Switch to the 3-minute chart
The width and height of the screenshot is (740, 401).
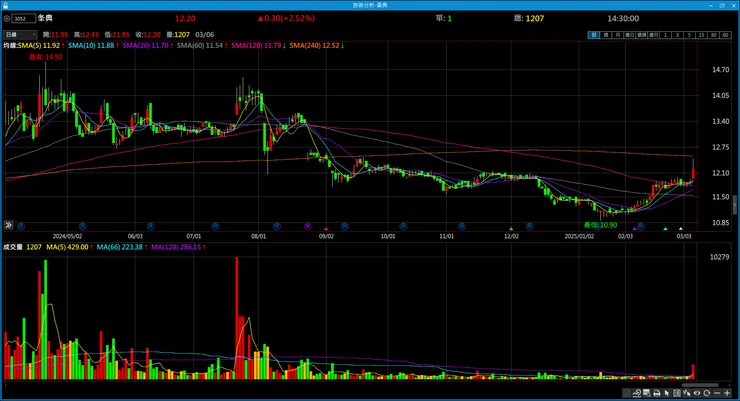click(677, 35)
